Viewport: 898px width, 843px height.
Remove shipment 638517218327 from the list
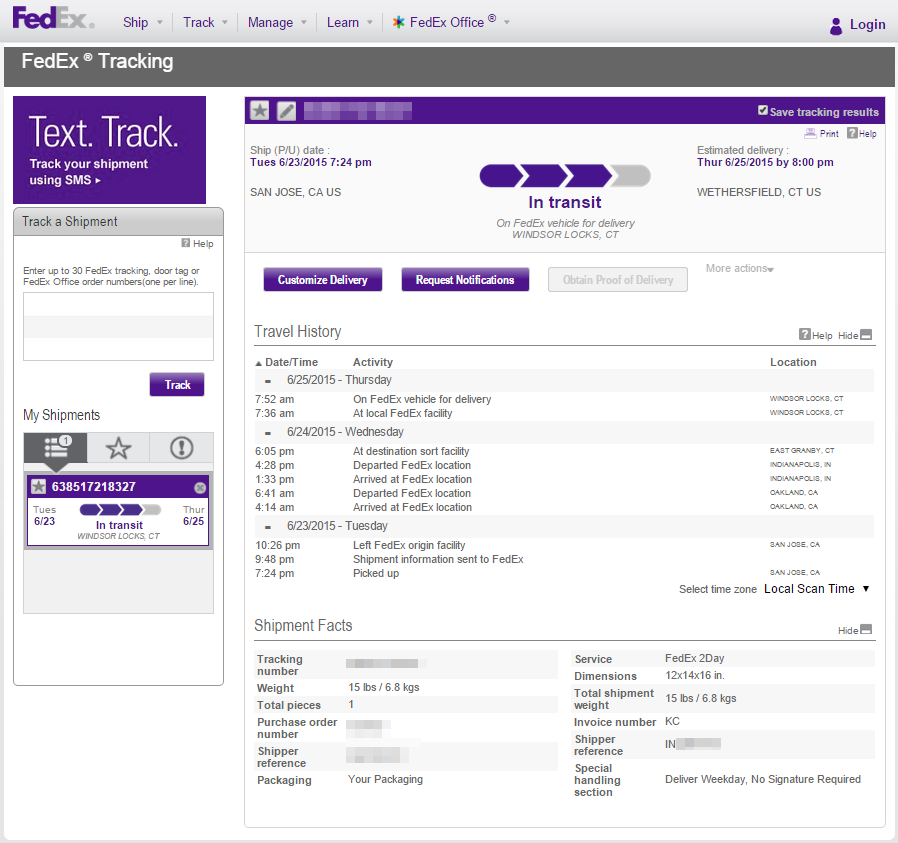200,487
